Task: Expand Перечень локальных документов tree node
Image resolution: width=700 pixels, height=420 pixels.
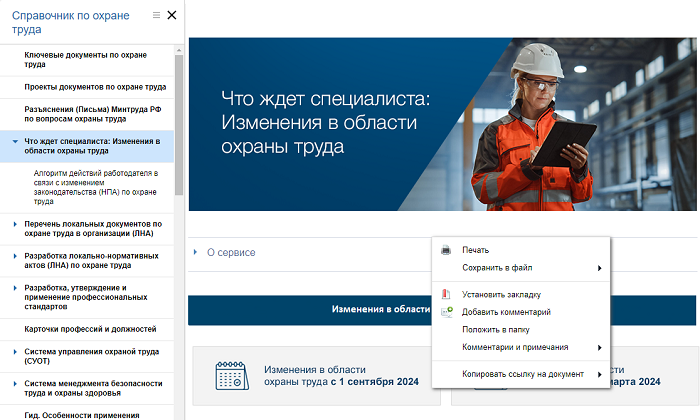Action: (15, 224)
